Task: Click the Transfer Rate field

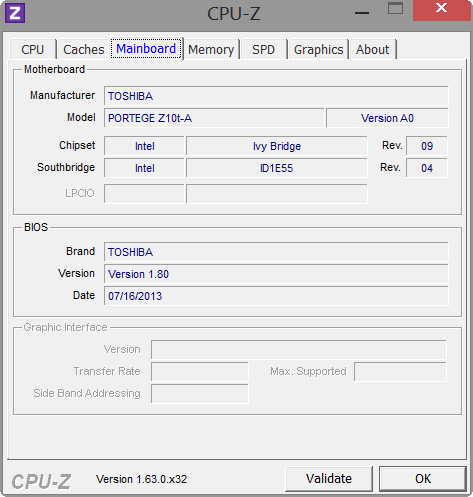Action: click(x=200, y=371)
